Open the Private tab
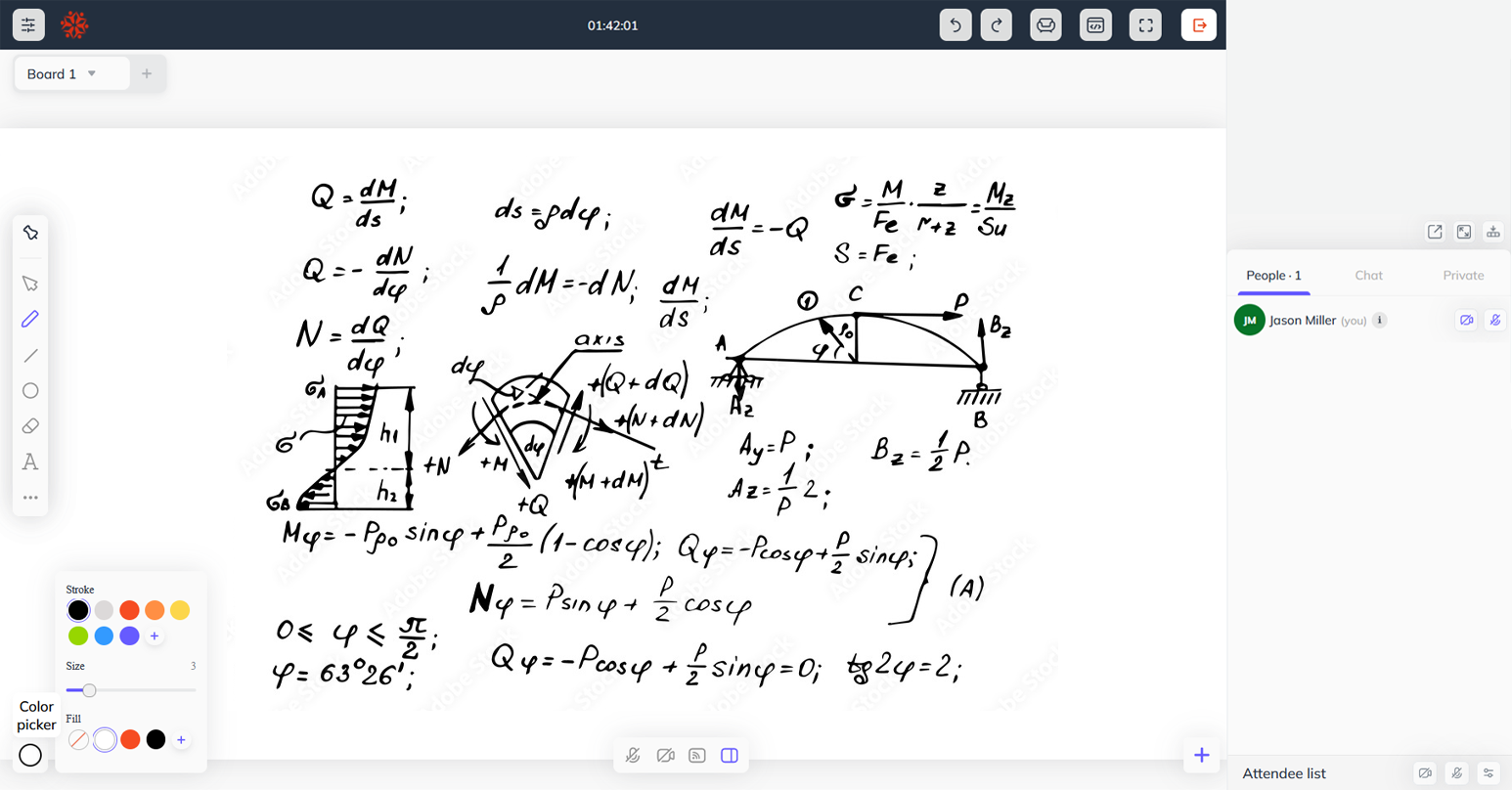 click(1463, 276)
